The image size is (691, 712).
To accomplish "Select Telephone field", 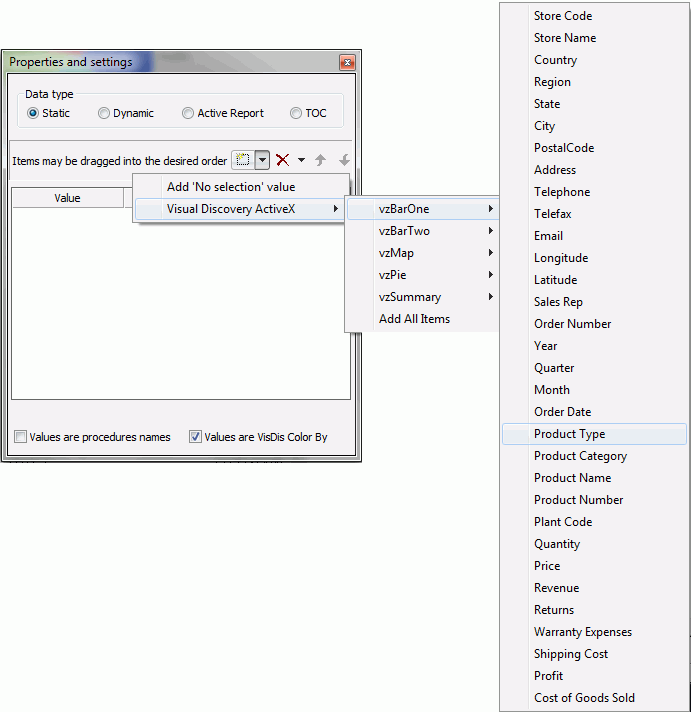I will click(594, 192).
